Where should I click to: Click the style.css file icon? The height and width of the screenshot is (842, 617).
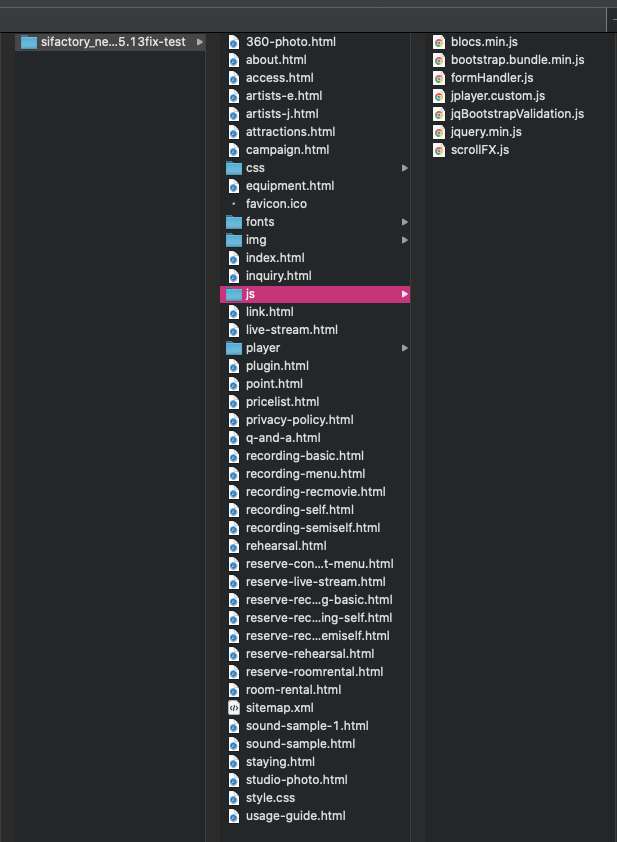[234, 798]
